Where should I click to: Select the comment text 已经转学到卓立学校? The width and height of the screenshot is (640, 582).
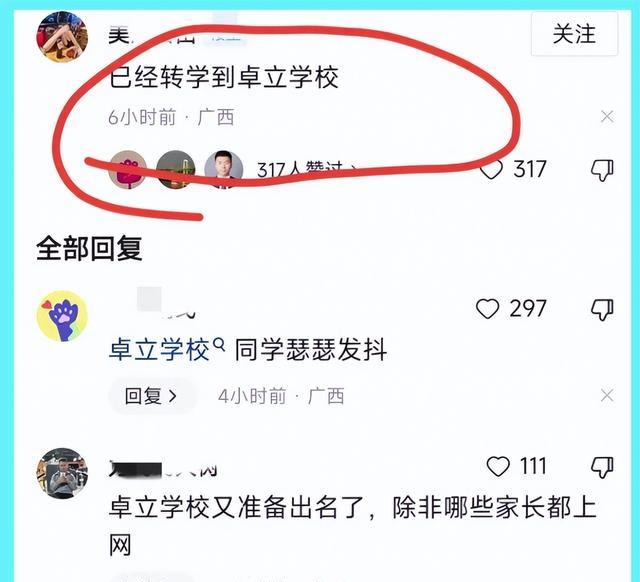224,77
